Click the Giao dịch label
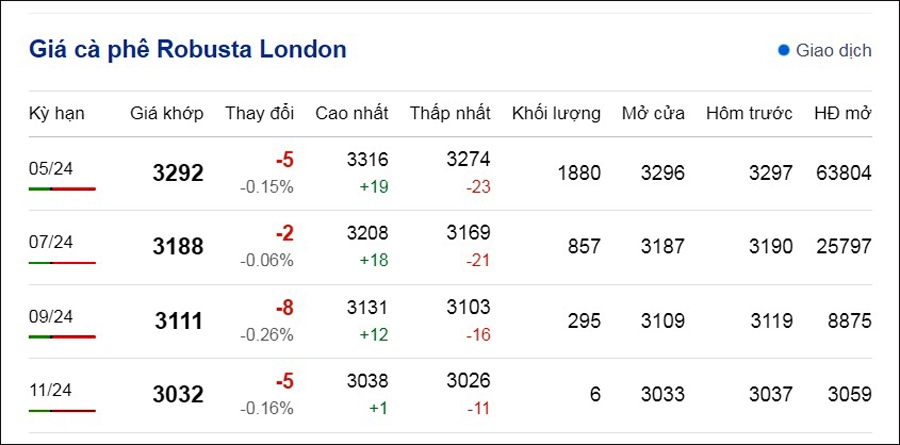The width and height of the screenshot is (900, 445). (x=833, y=51)
